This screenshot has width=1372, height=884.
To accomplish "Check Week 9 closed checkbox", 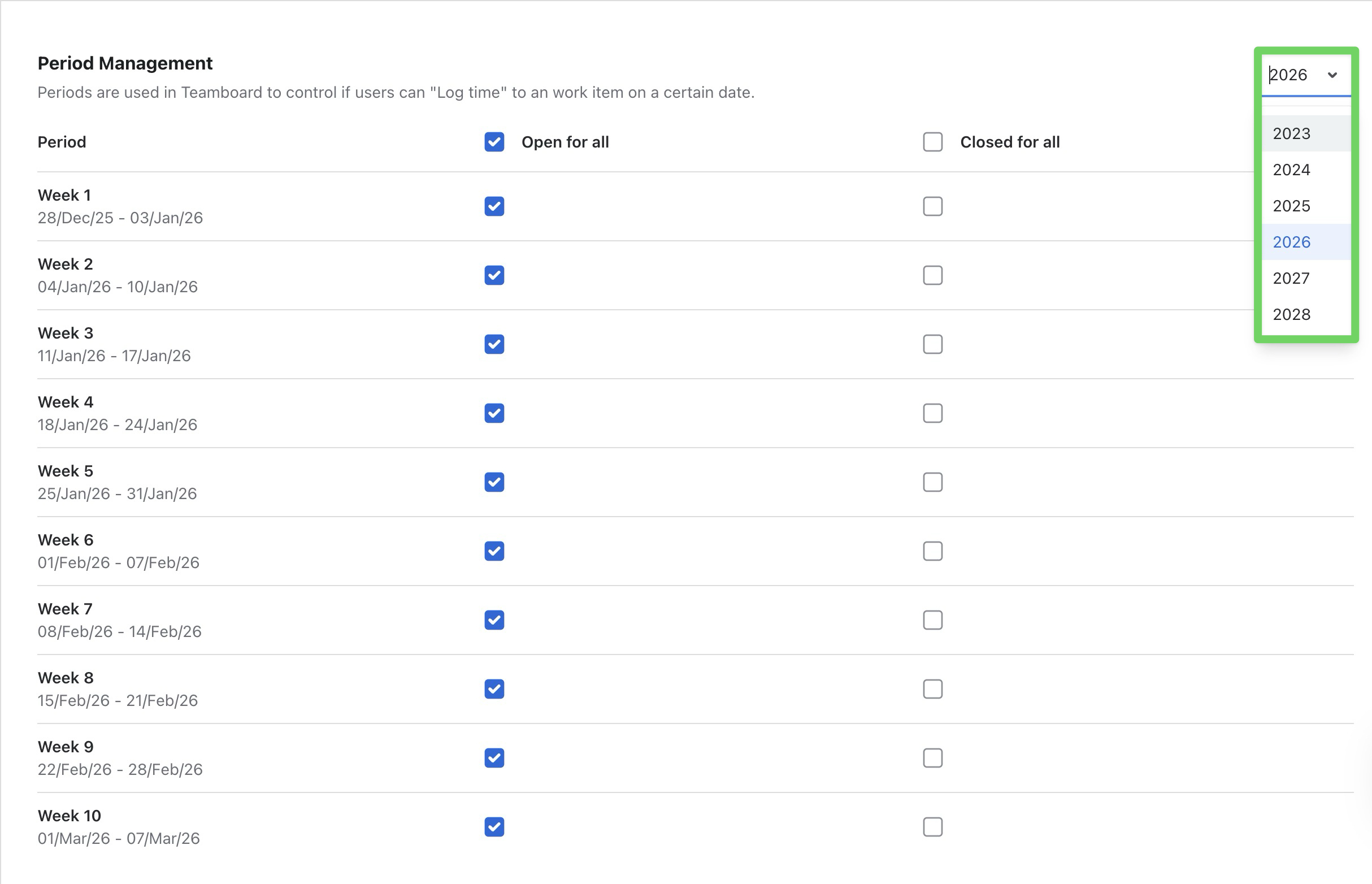I will tap(932, 757).
